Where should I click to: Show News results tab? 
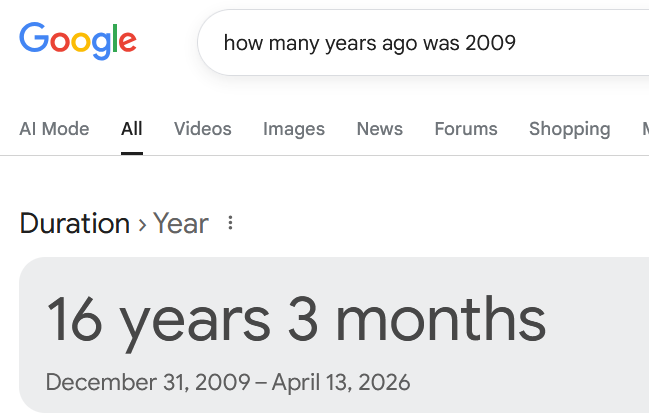[x=379, y=129]
